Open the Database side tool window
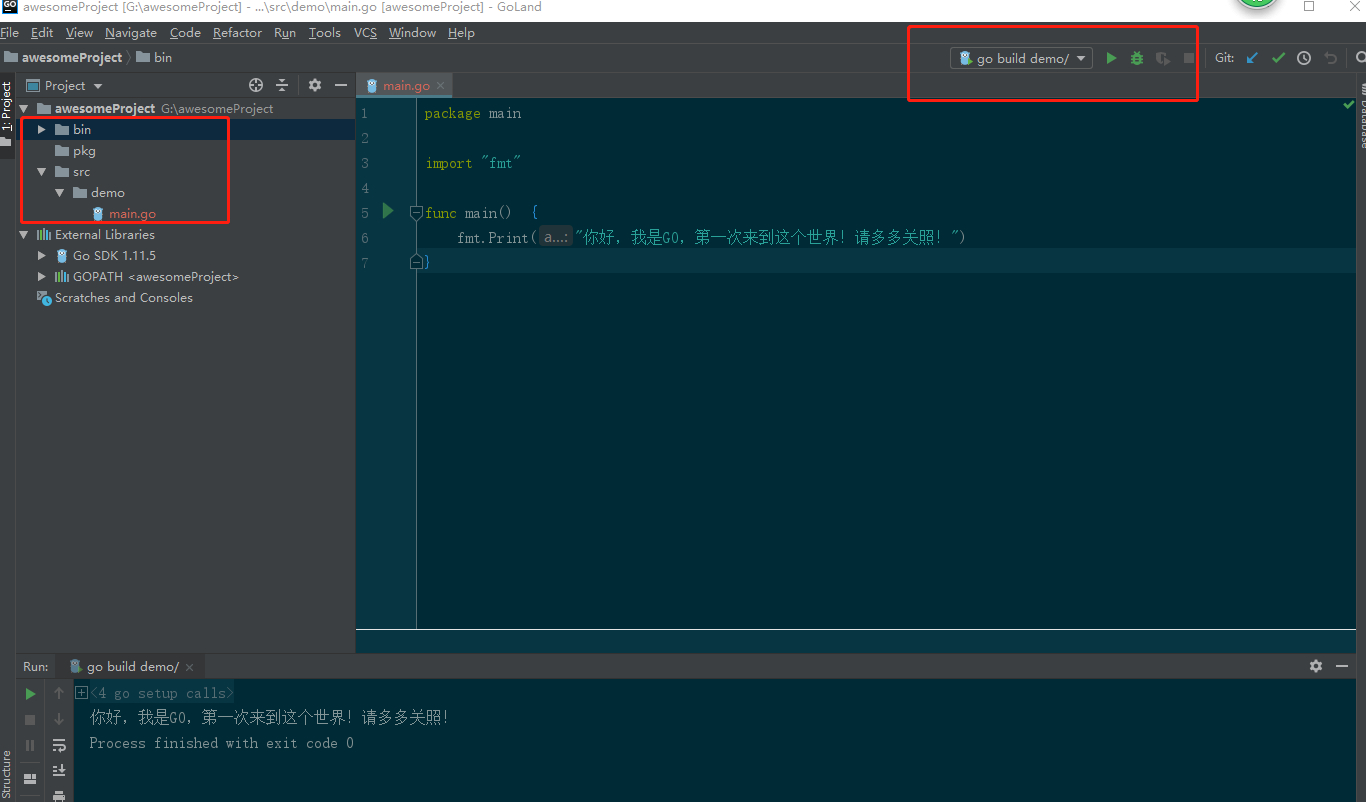This screenshot has height=802, width=1366. click(1362, 118)
